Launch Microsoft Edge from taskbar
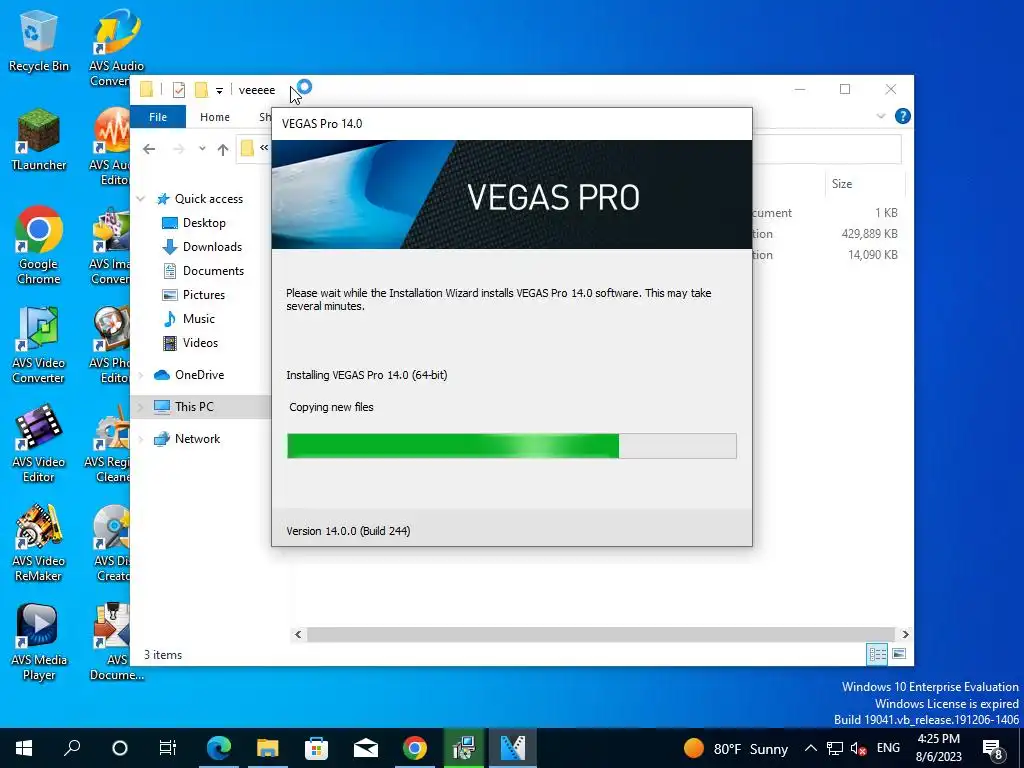The image size is (1024, 768). [218, 748]
